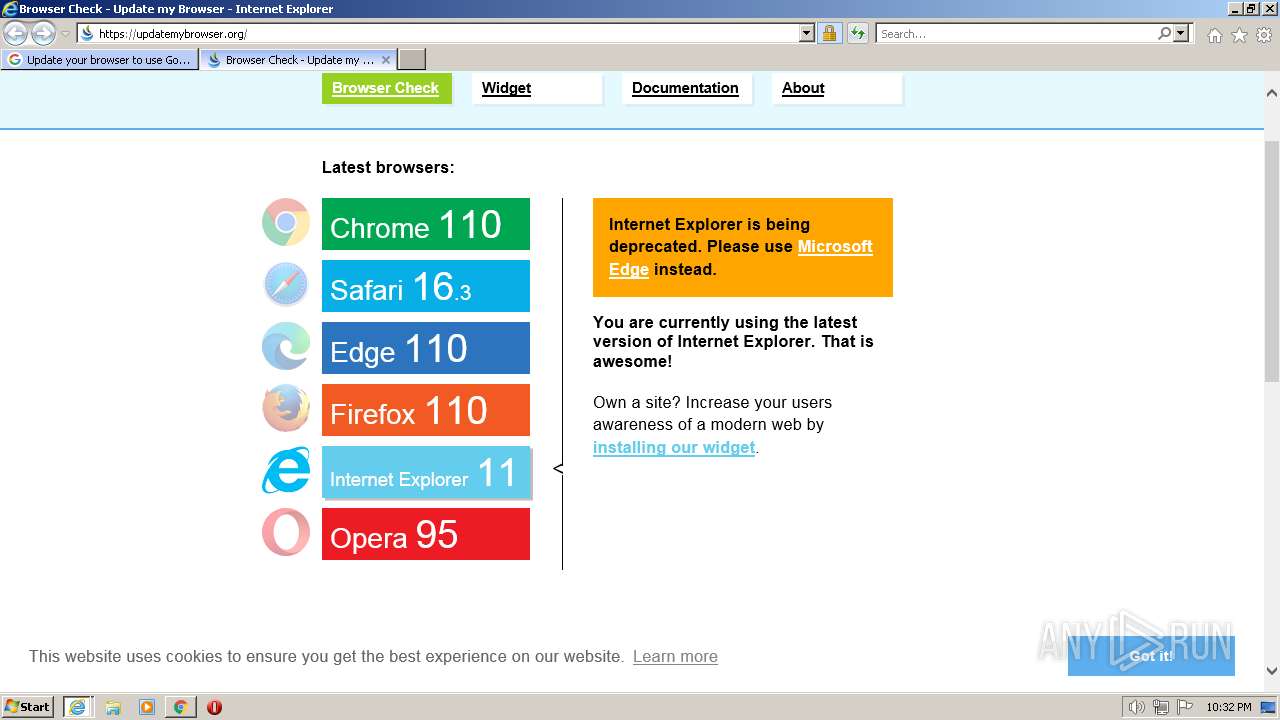Click the Chrome logo icon
The width and height of the screenshot is (1280, 720).
click(x=286, y=223)
